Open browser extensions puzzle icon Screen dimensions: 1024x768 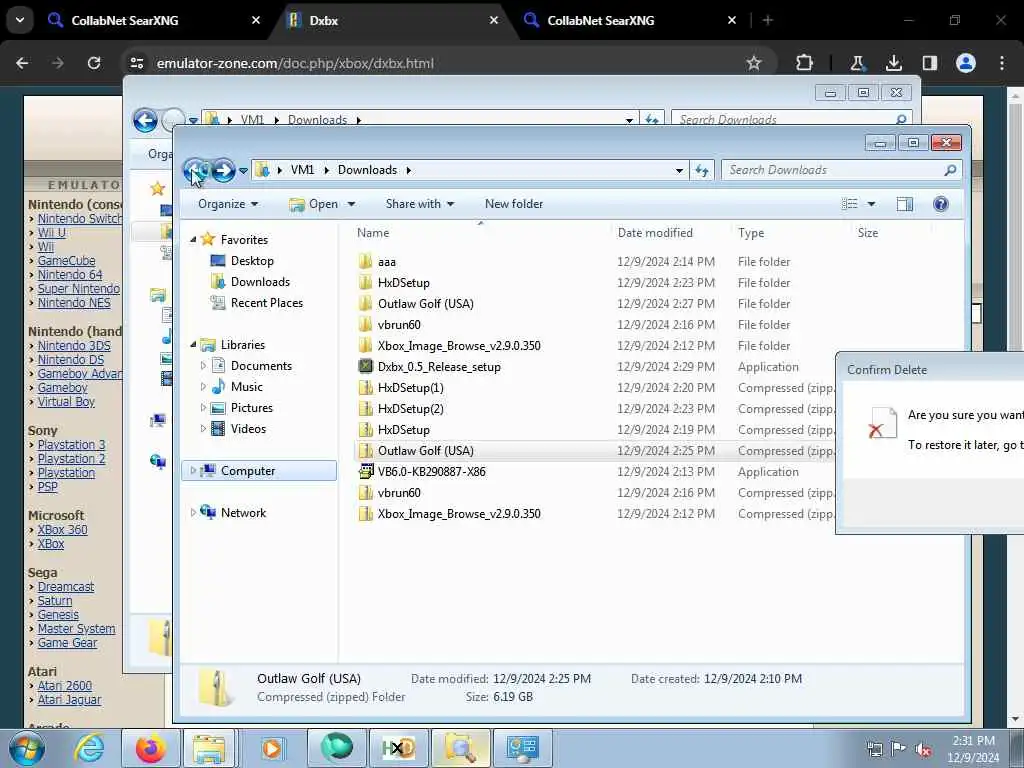tap(805, 63)
